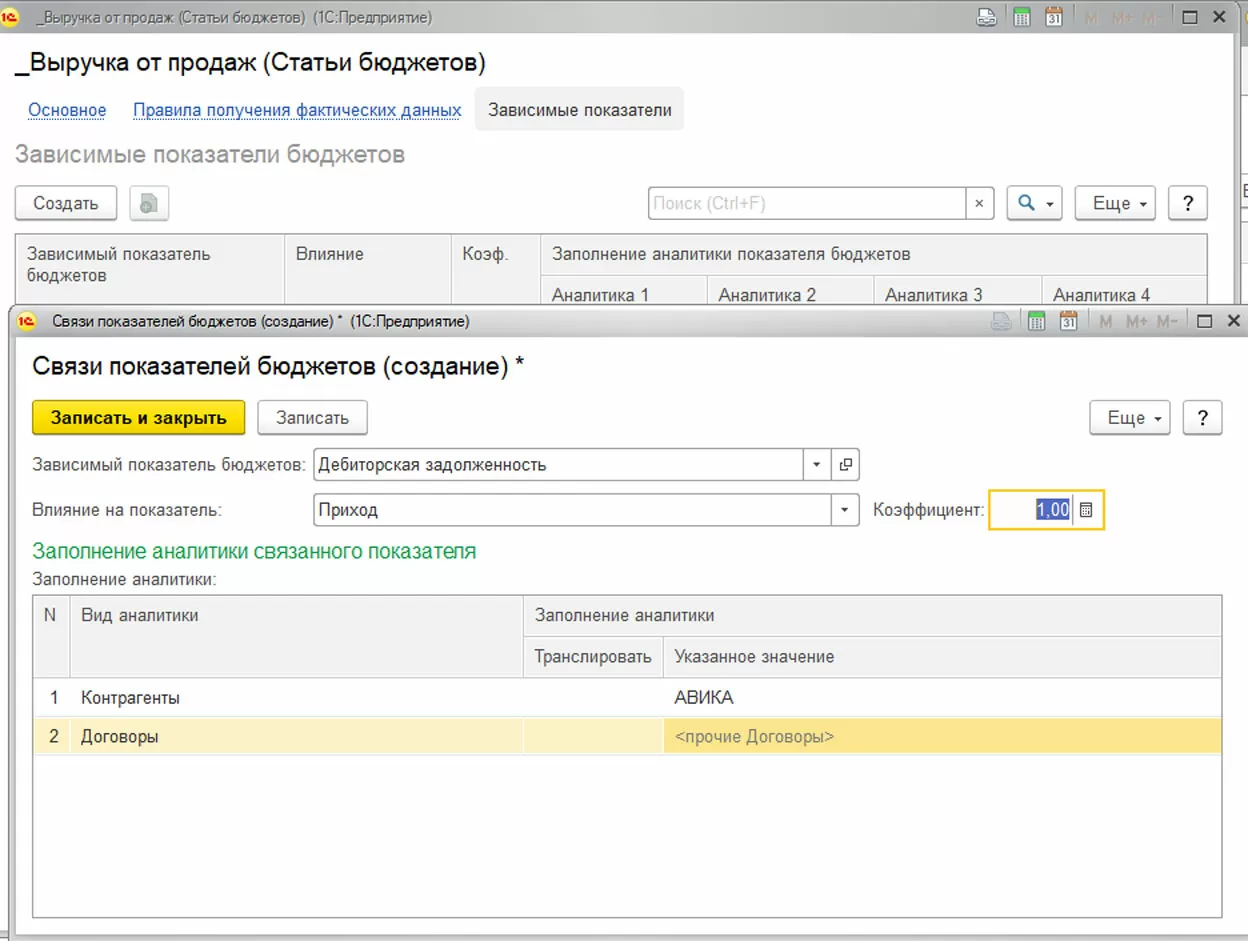Click the Указанное значение column header
This screenshot has width=1248, height=941.
tap(942, 657)
